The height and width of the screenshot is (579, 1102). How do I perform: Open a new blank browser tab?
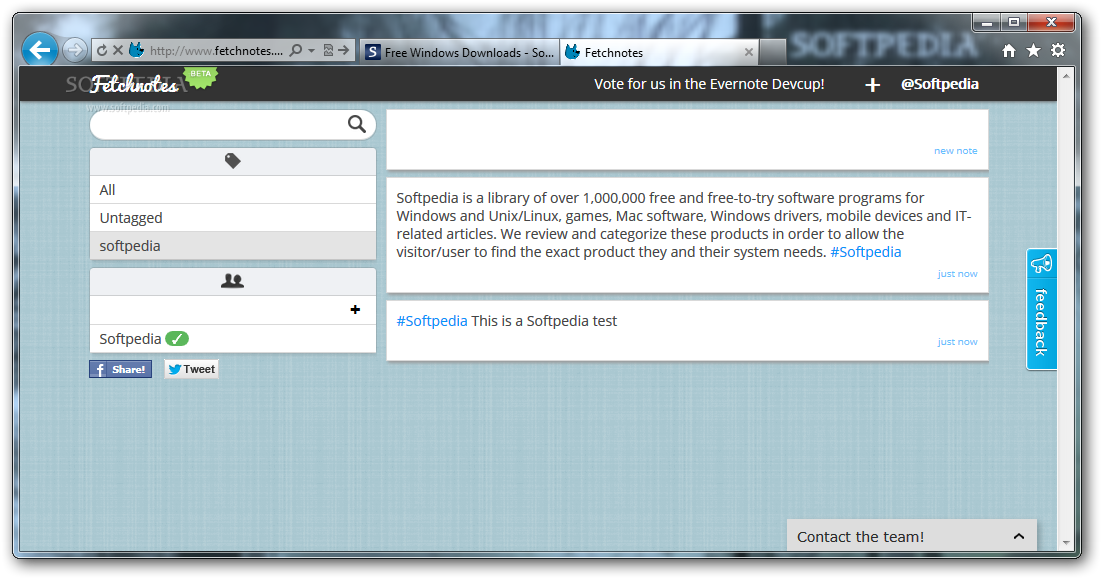click(772, 52)
